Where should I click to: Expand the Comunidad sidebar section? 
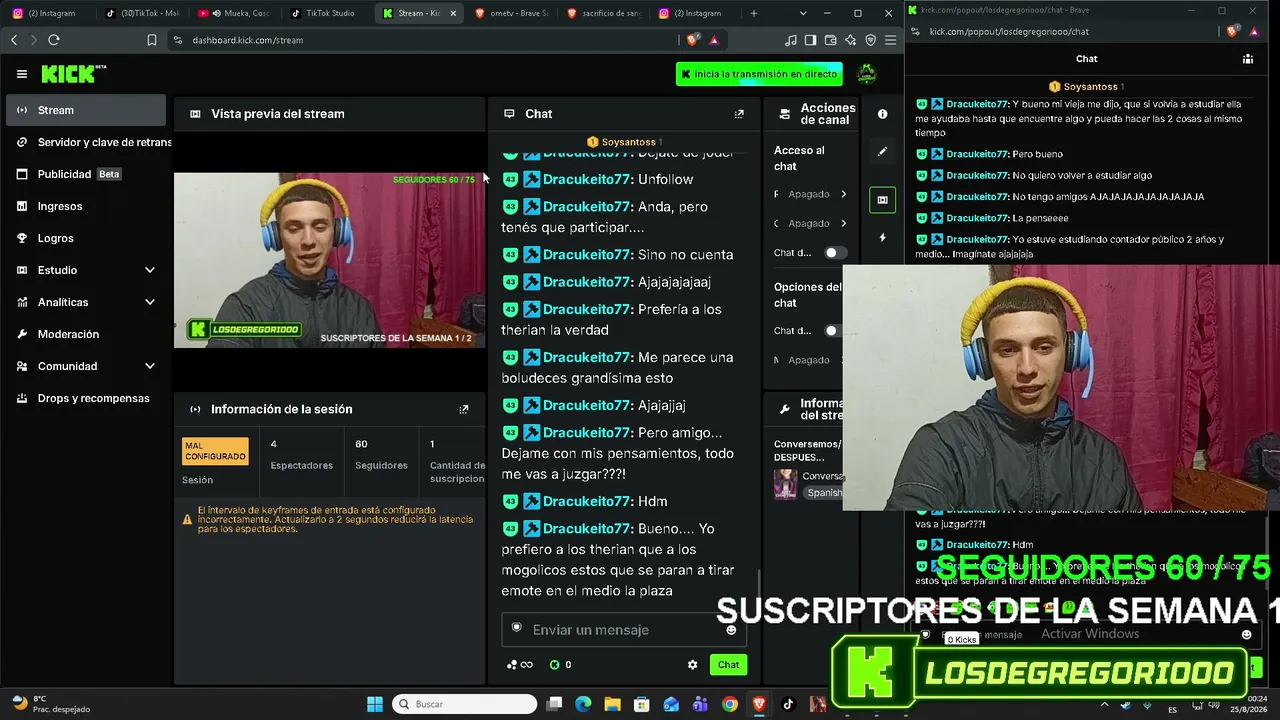coord(150,366)
